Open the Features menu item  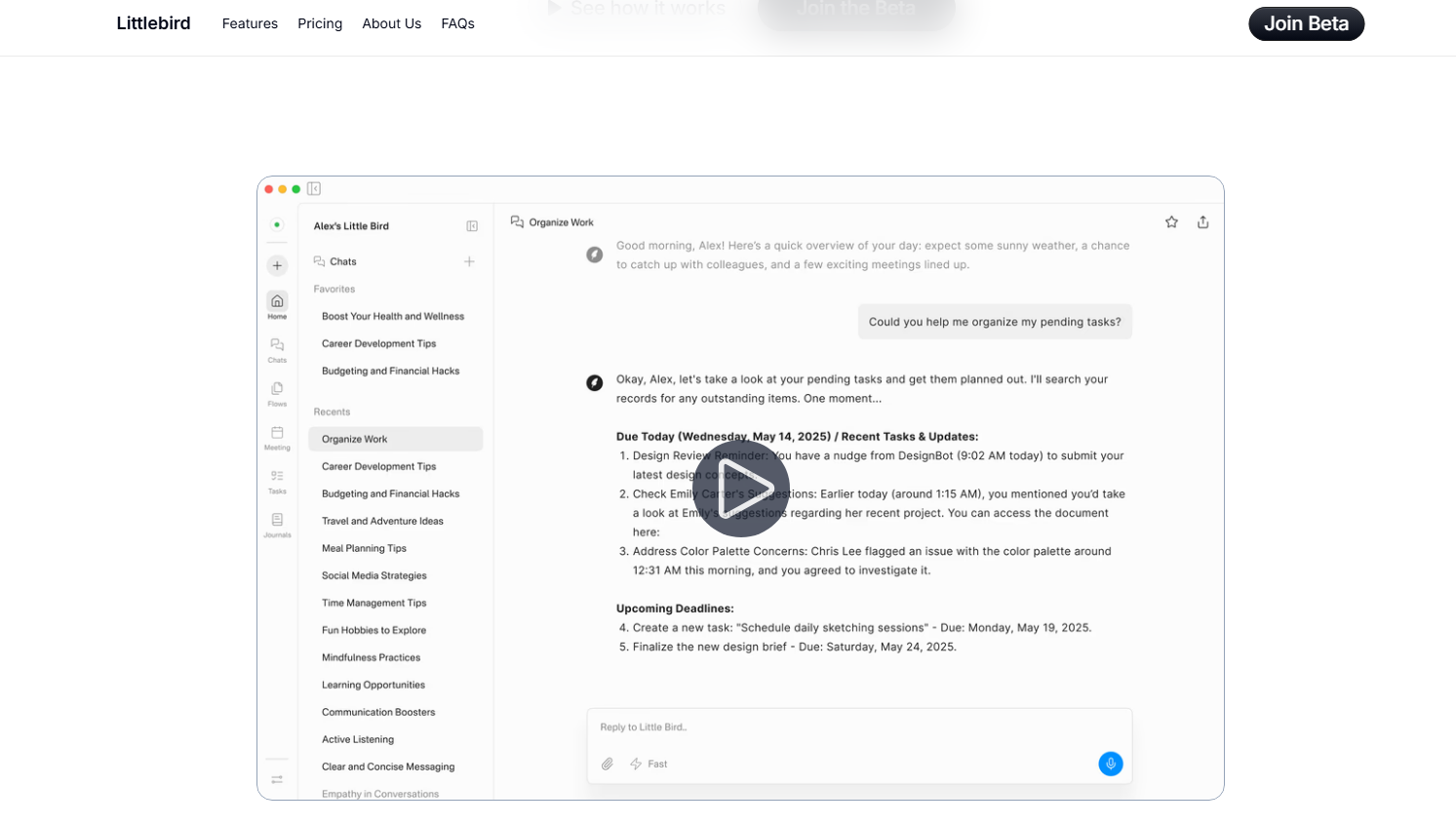point(250,23)
